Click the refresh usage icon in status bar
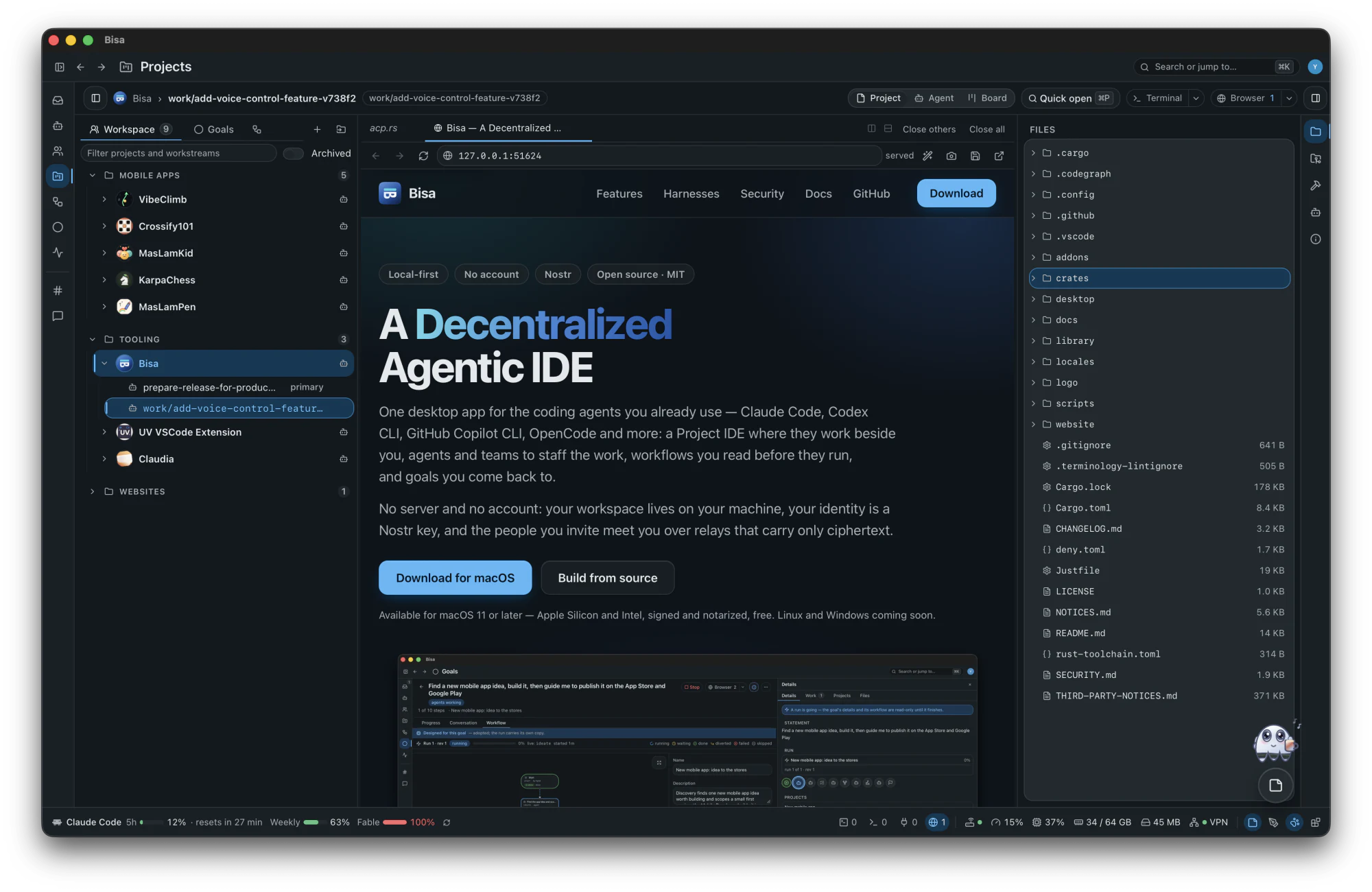The image size is (1372, 892). tap(447, 822)
